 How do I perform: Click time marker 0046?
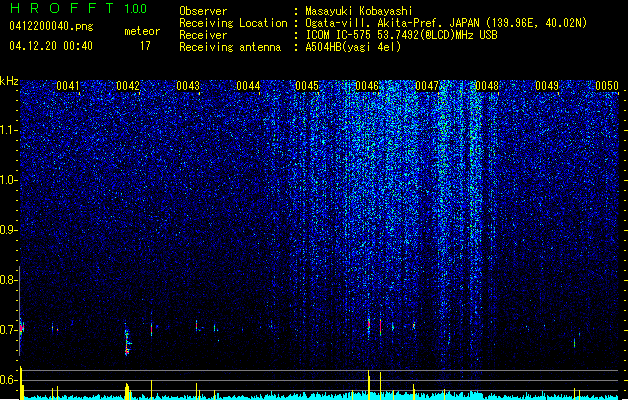367,86
